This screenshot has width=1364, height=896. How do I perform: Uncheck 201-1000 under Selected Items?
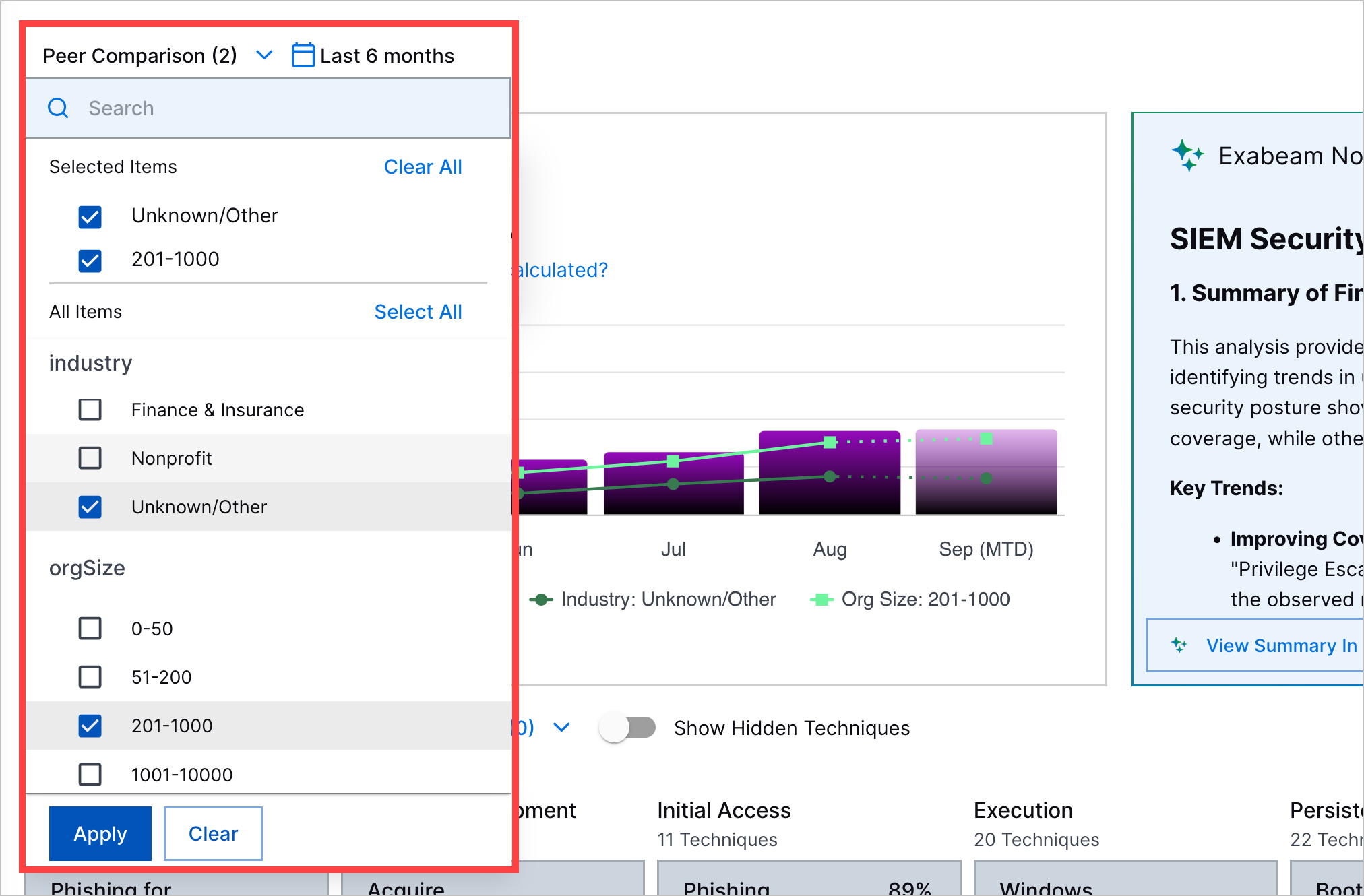(90, 260)
